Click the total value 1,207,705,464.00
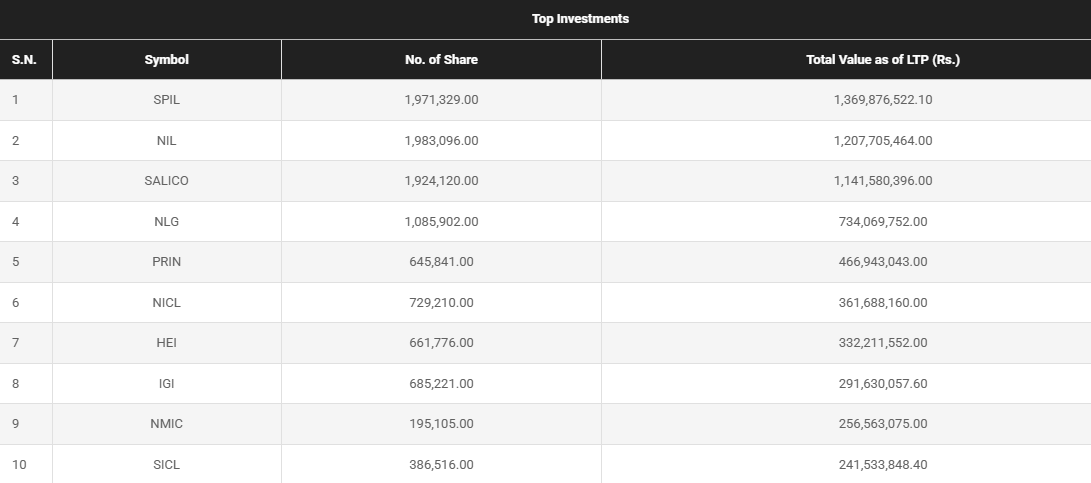The height and width of the screenshot is (483, 1091). point(882,141)
